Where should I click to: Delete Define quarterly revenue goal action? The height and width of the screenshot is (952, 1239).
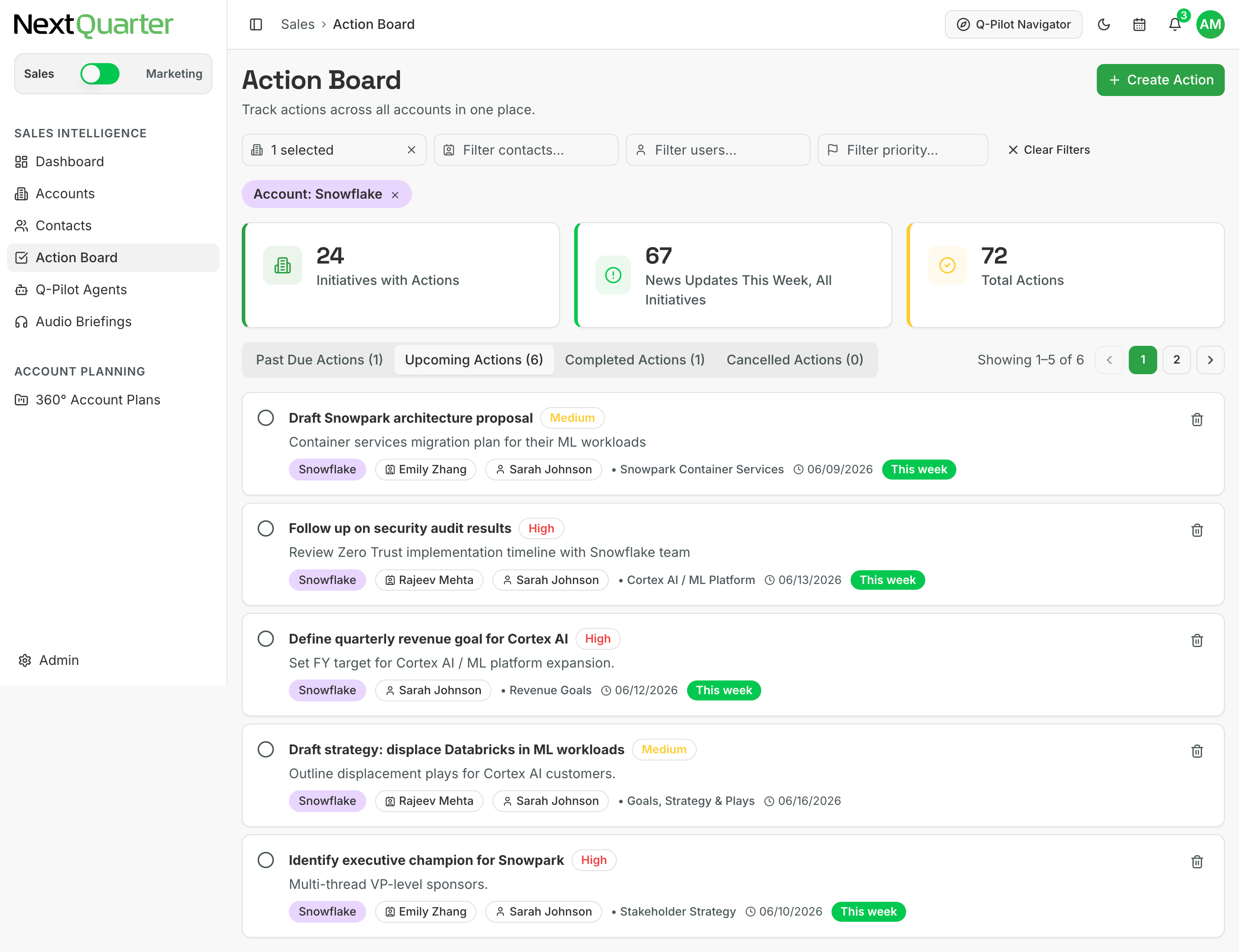1197,640
